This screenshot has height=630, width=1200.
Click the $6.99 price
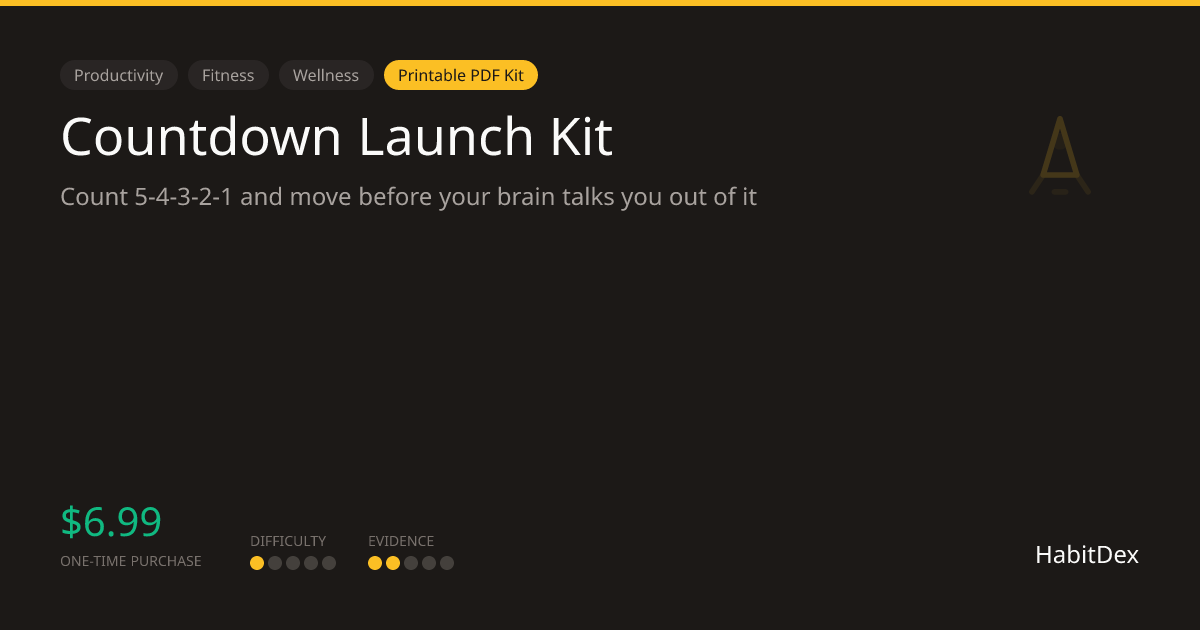pyautogui.click(x=111, y=522)
